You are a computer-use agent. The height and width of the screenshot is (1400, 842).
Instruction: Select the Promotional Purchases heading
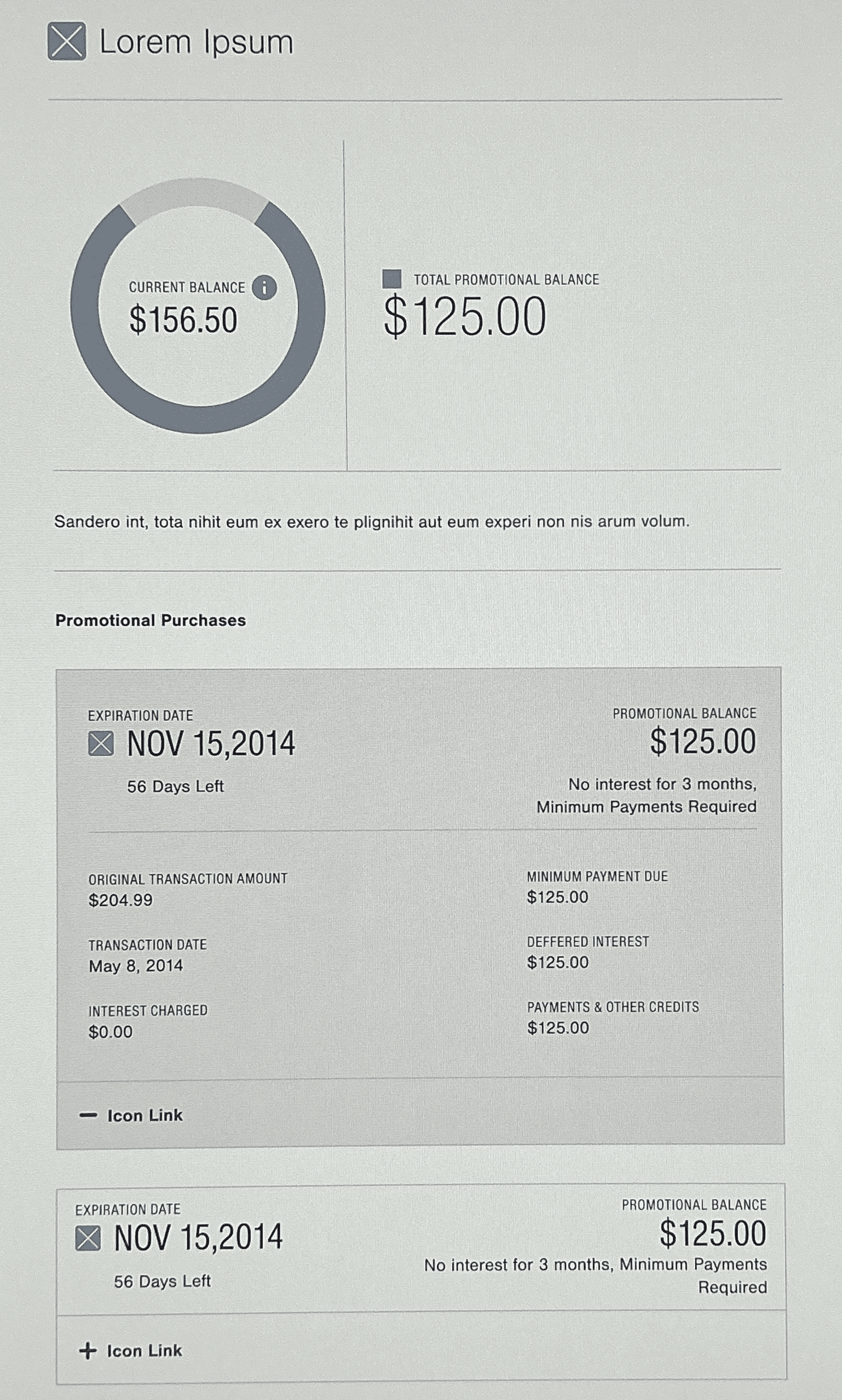pyautogui.click(x=151, y=620)
